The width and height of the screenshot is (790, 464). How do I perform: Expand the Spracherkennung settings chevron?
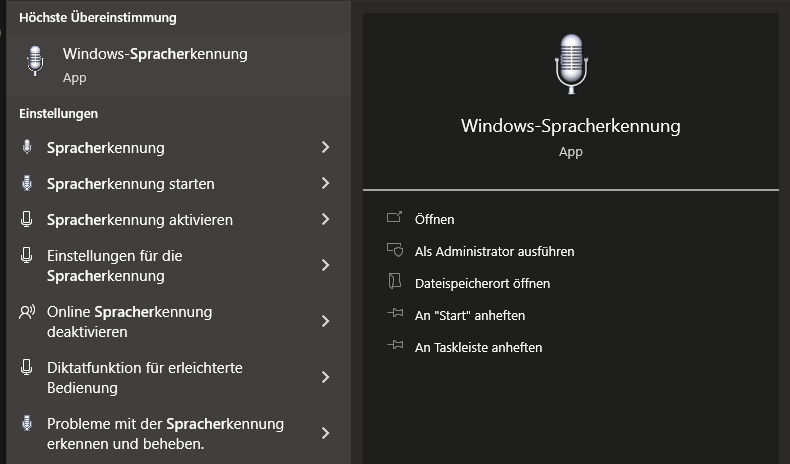[x=325, y=147]
